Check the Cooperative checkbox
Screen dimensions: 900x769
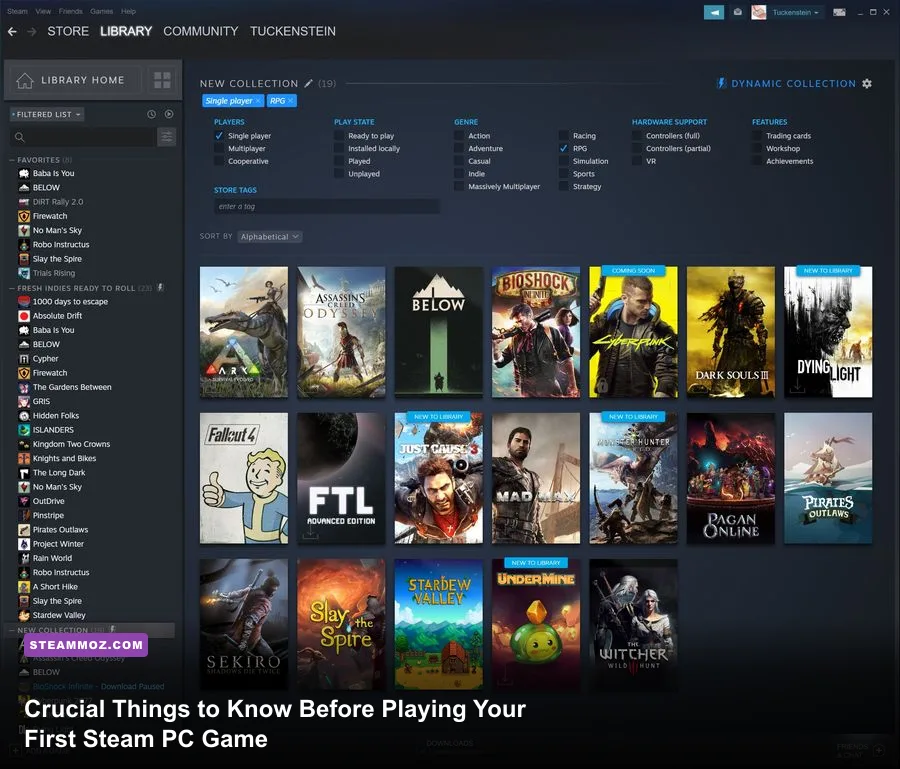pos(219,161)
